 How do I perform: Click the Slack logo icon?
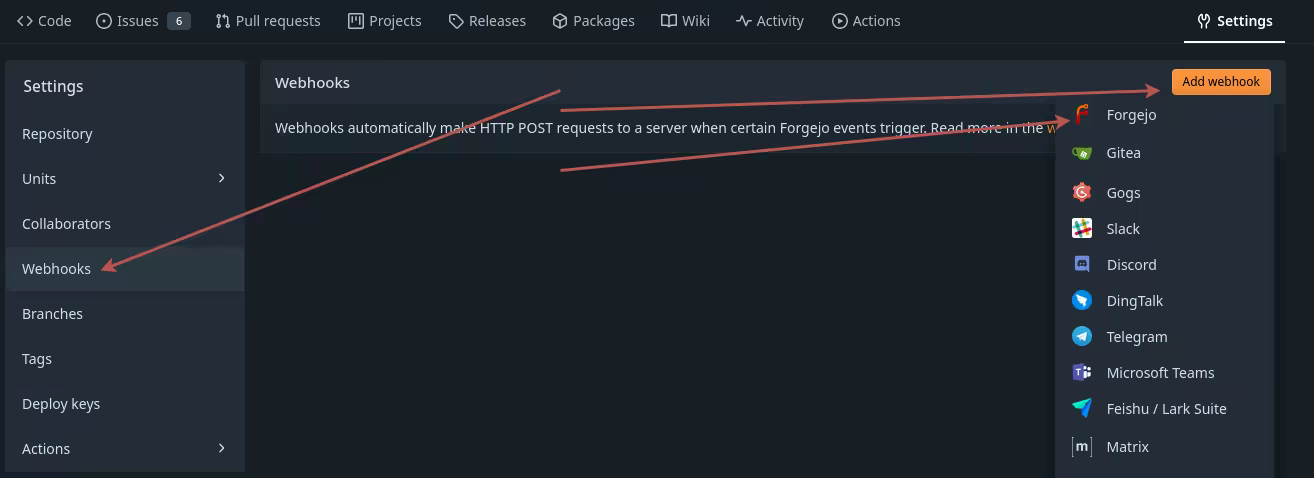coord(1082,229)
